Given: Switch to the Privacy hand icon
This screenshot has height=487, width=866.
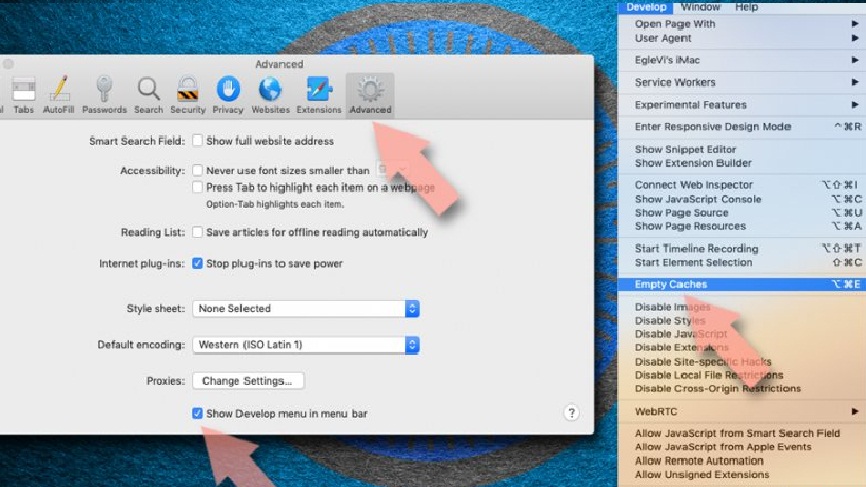Looking at the screenshot, I should [228, 94].
